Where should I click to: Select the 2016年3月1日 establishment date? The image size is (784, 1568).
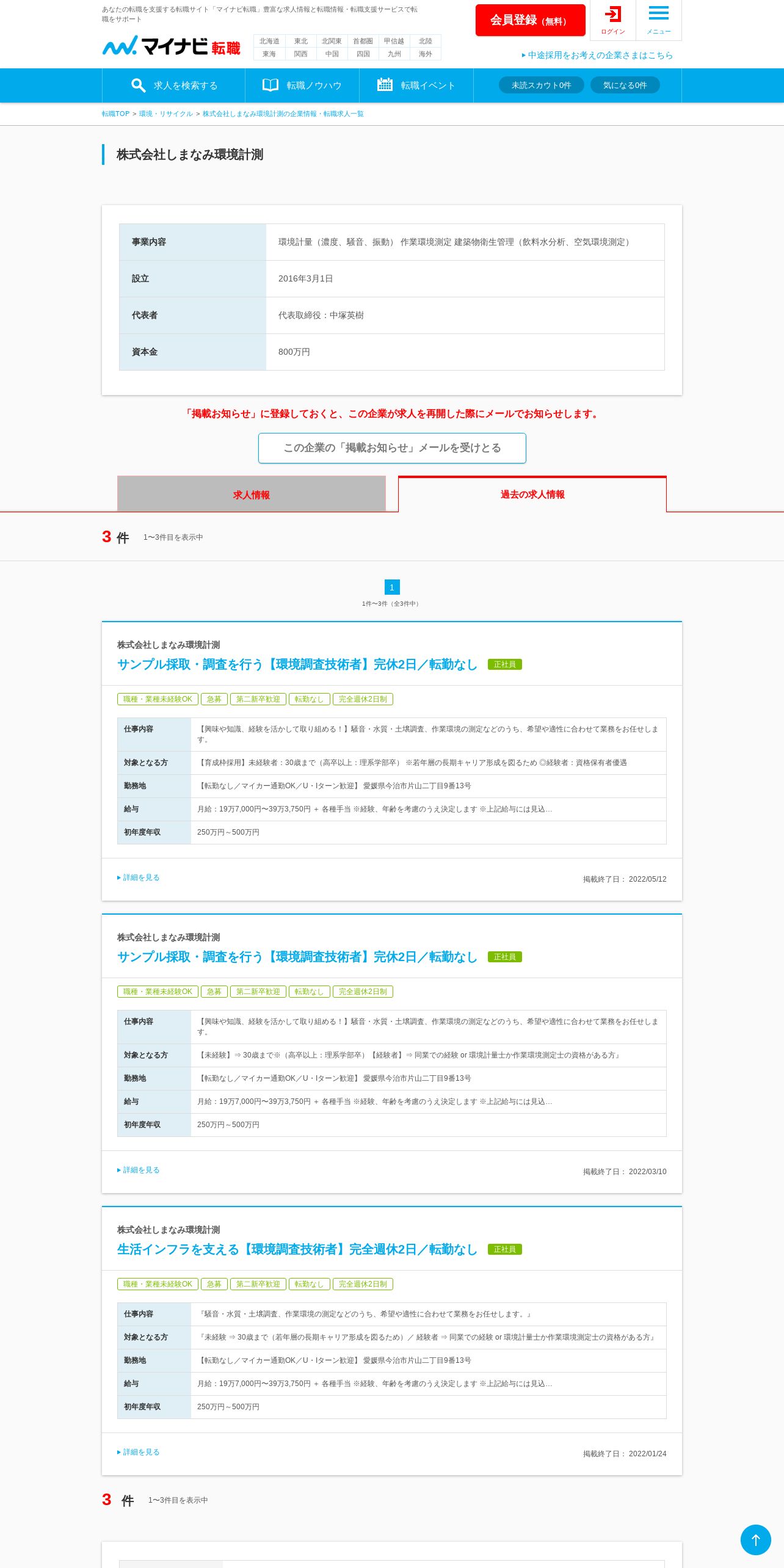pos(306,278)
